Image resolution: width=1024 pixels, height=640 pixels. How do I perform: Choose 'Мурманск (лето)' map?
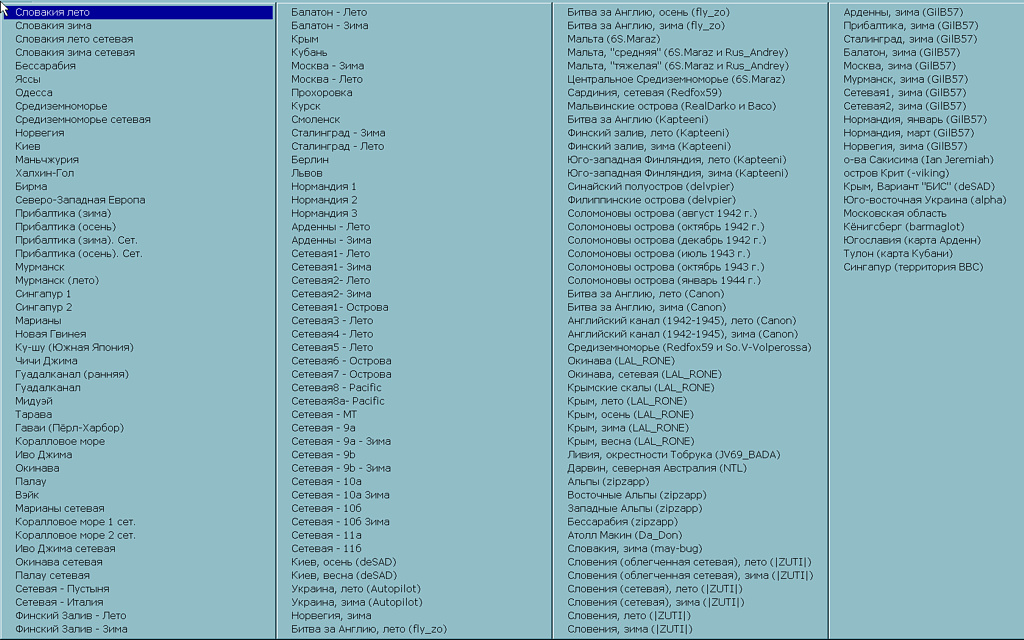point(57,280)
